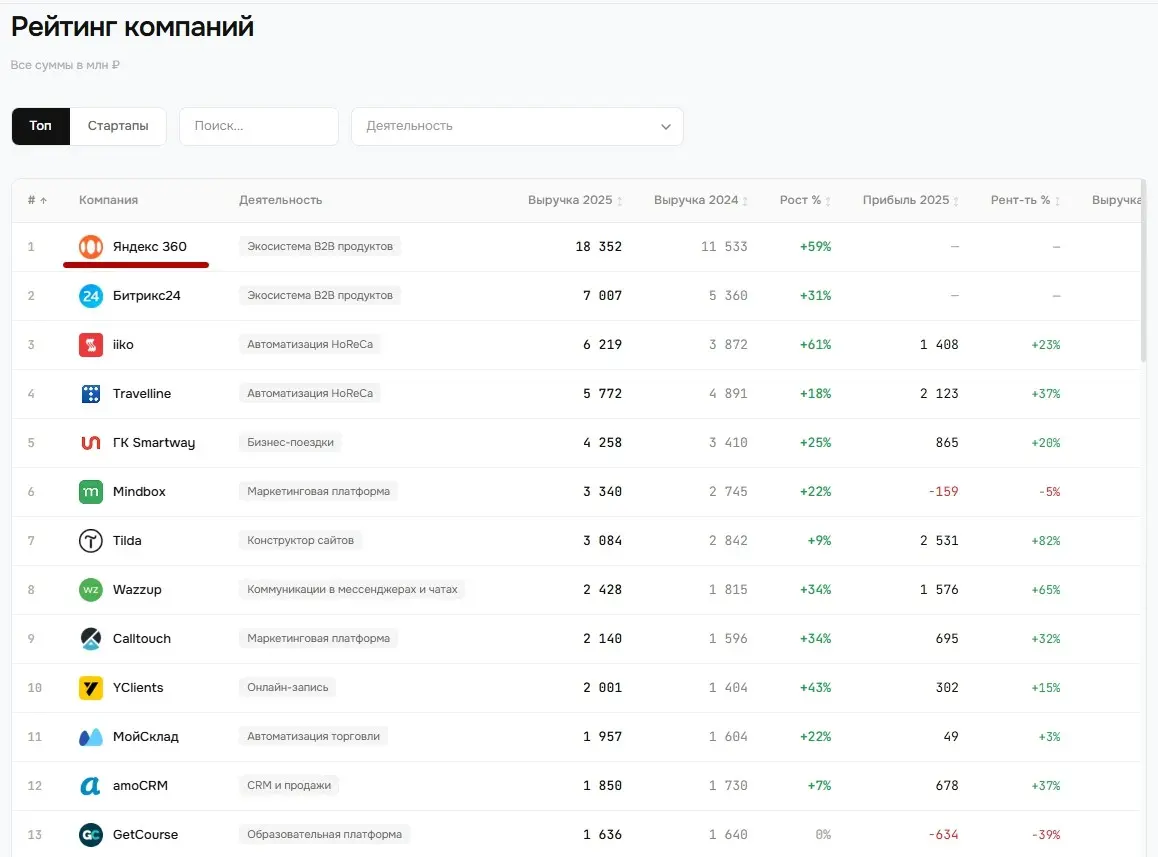
Task: Click the Бизнес-поездки tag
Action: coord(290,443)
